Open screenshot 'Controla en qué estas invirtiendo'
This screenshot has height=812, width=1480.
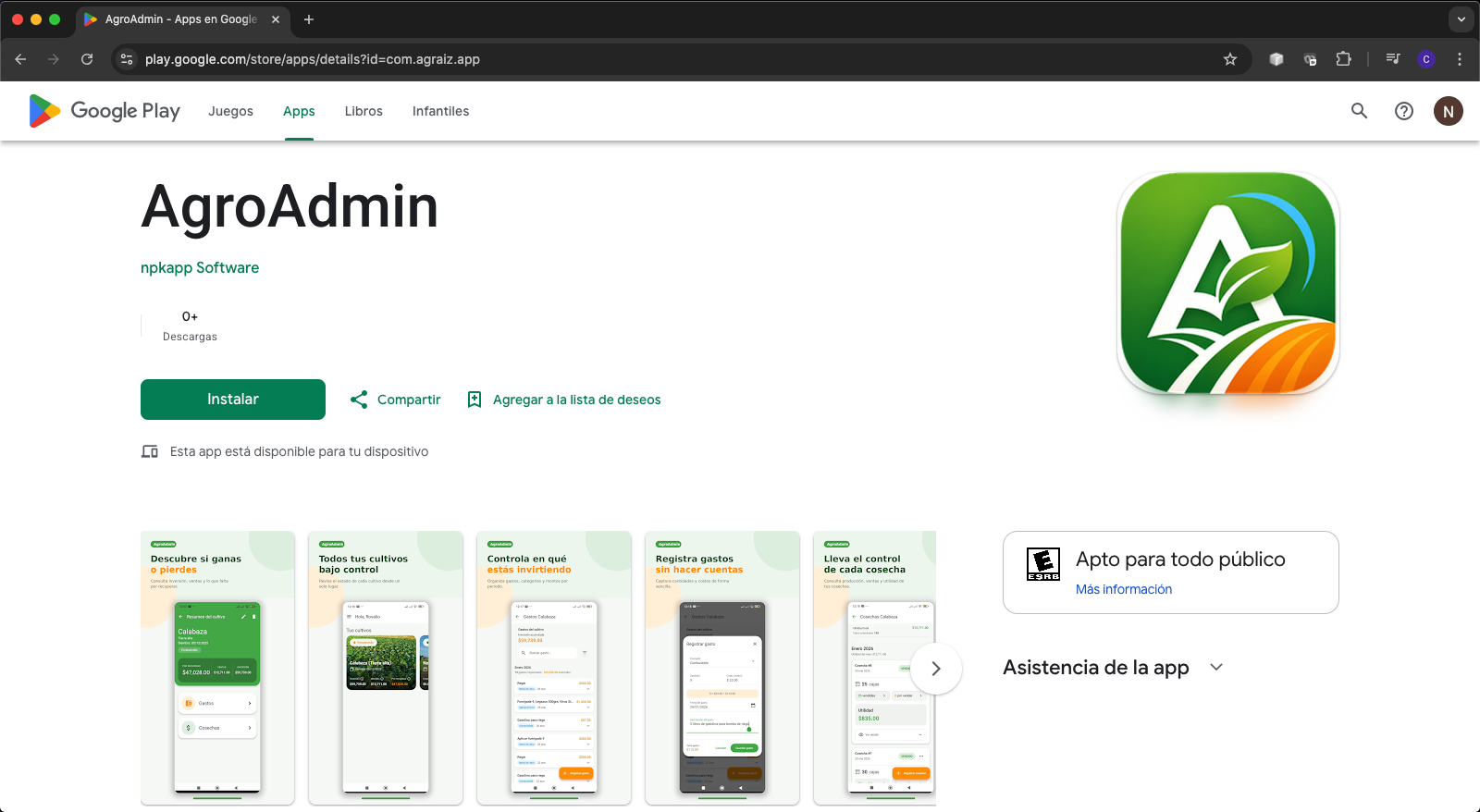pyautogui.click(x=554, y=668)
